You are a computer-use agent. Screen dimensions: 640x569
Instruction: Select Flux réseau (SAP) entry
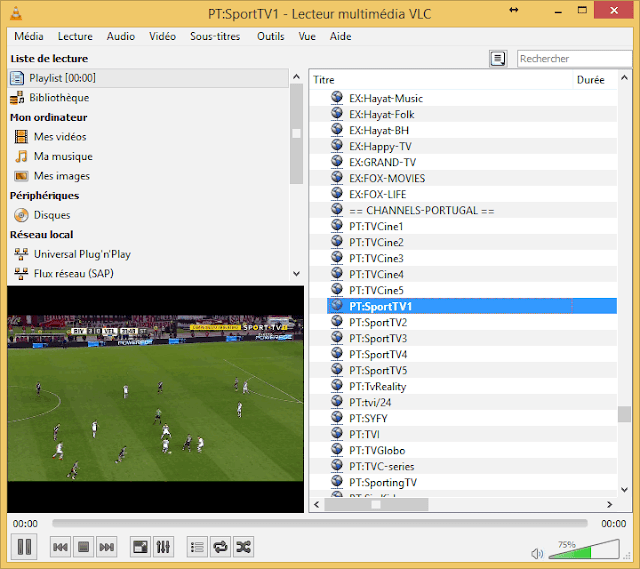tap(148, 273)
